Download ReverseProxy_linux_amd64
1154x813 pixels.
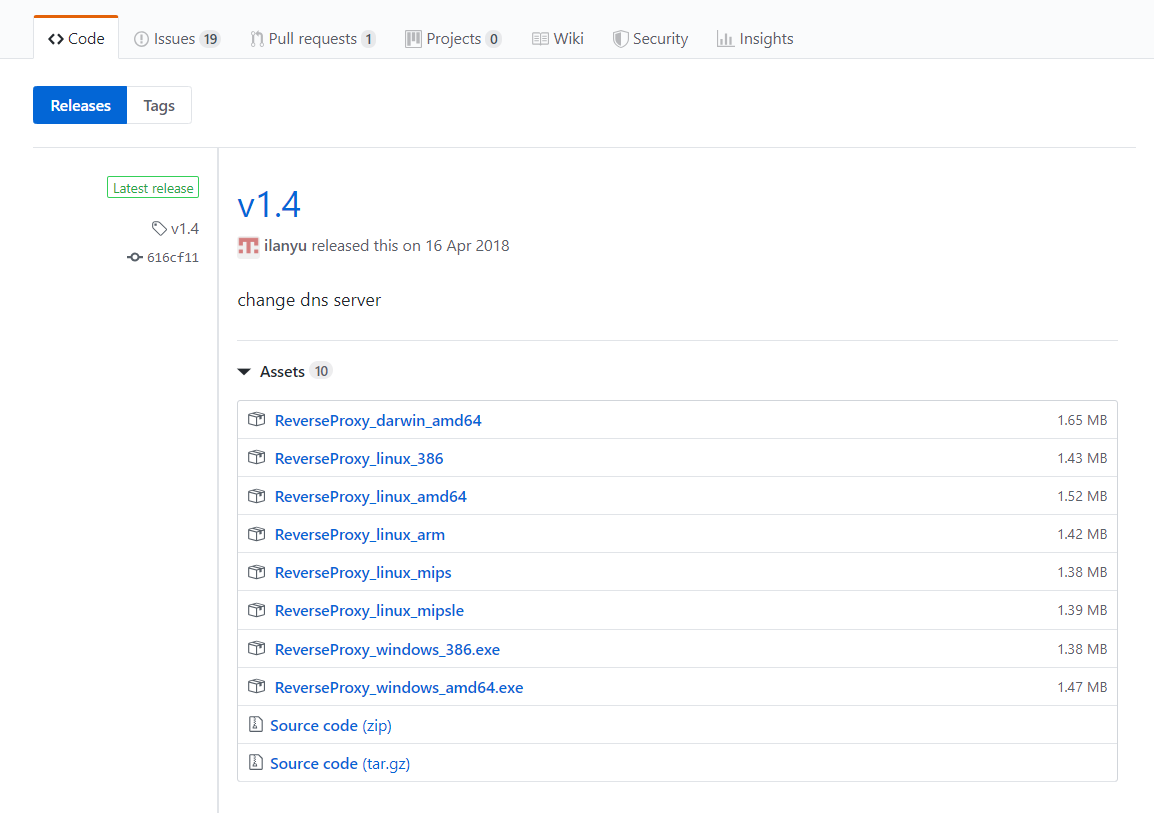pyautogui.click(x=370, y=497)
